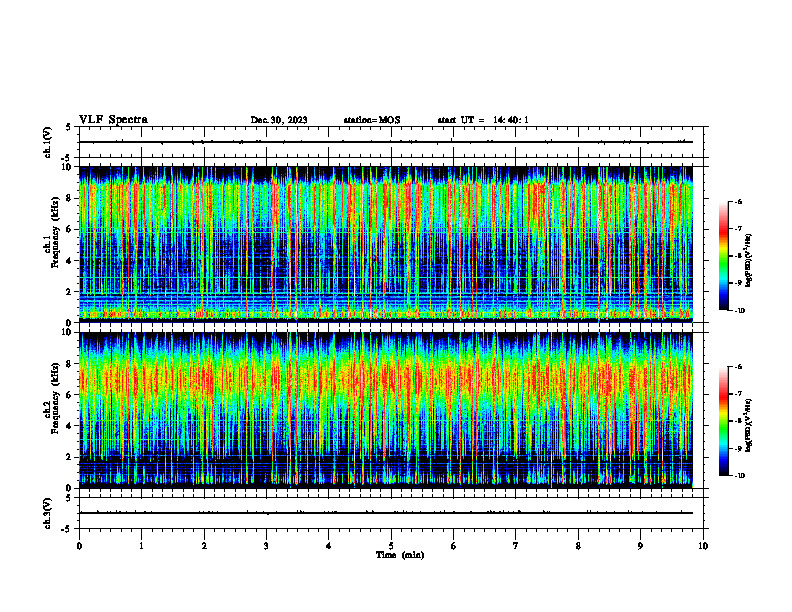
Task: Click the "start UT = 14:40: 1" text
Action: [x=483, y=120]
